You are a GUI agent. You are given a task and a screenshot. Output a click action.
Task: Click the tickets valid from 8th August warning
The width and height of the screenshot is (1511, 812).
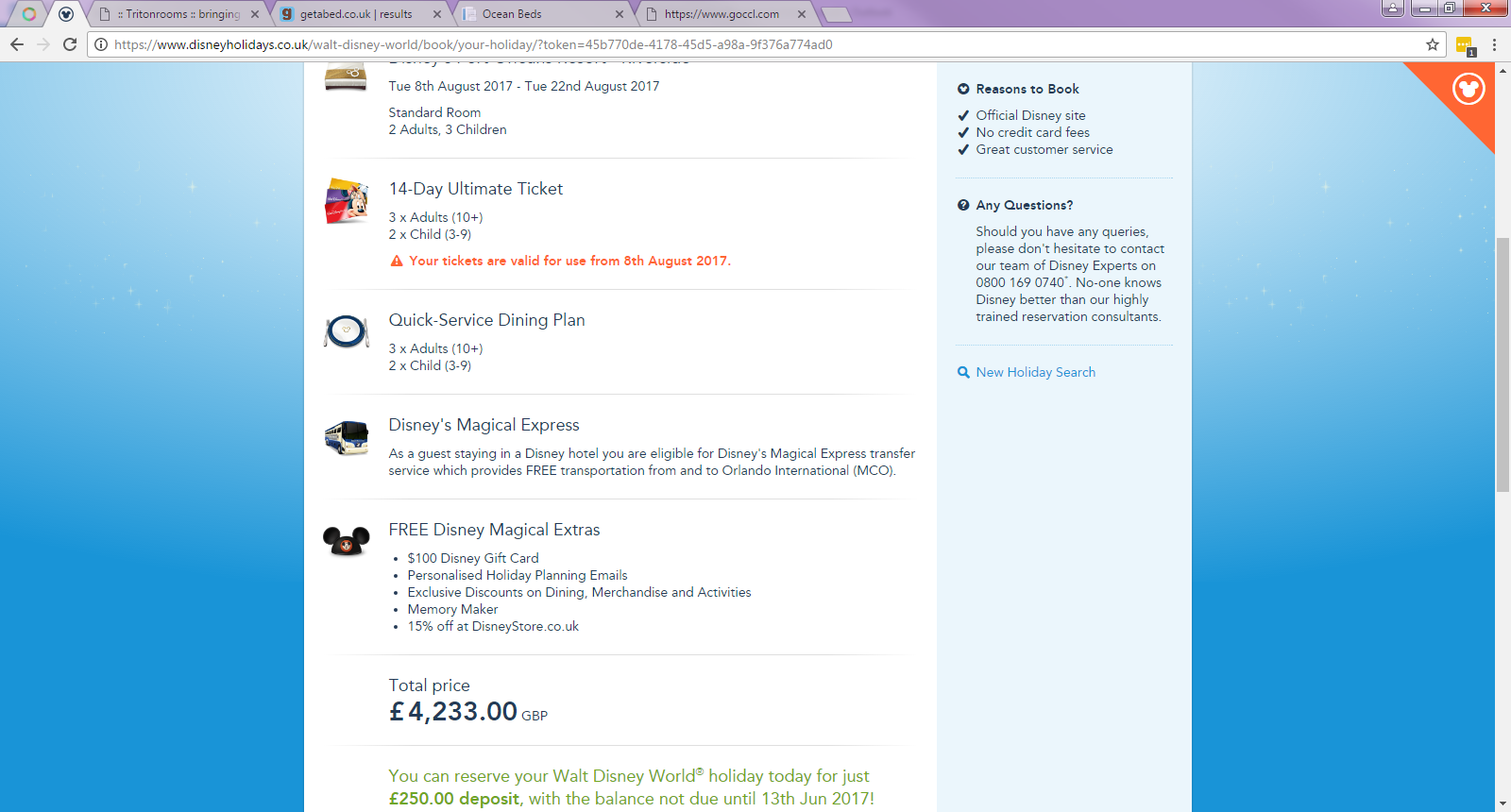[x=570, y=261]
